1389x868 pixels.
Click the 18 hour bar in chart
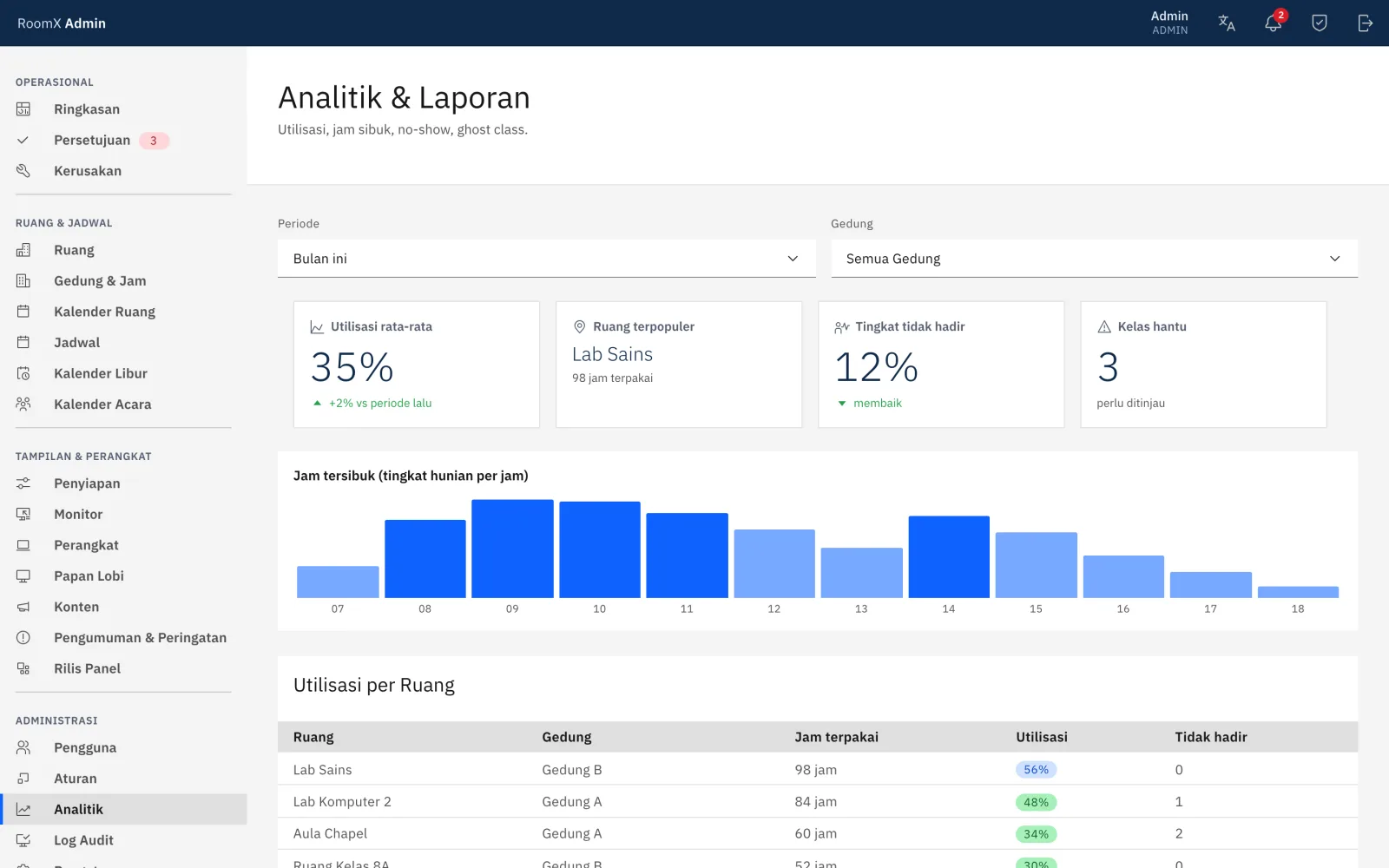[1298, 592]
